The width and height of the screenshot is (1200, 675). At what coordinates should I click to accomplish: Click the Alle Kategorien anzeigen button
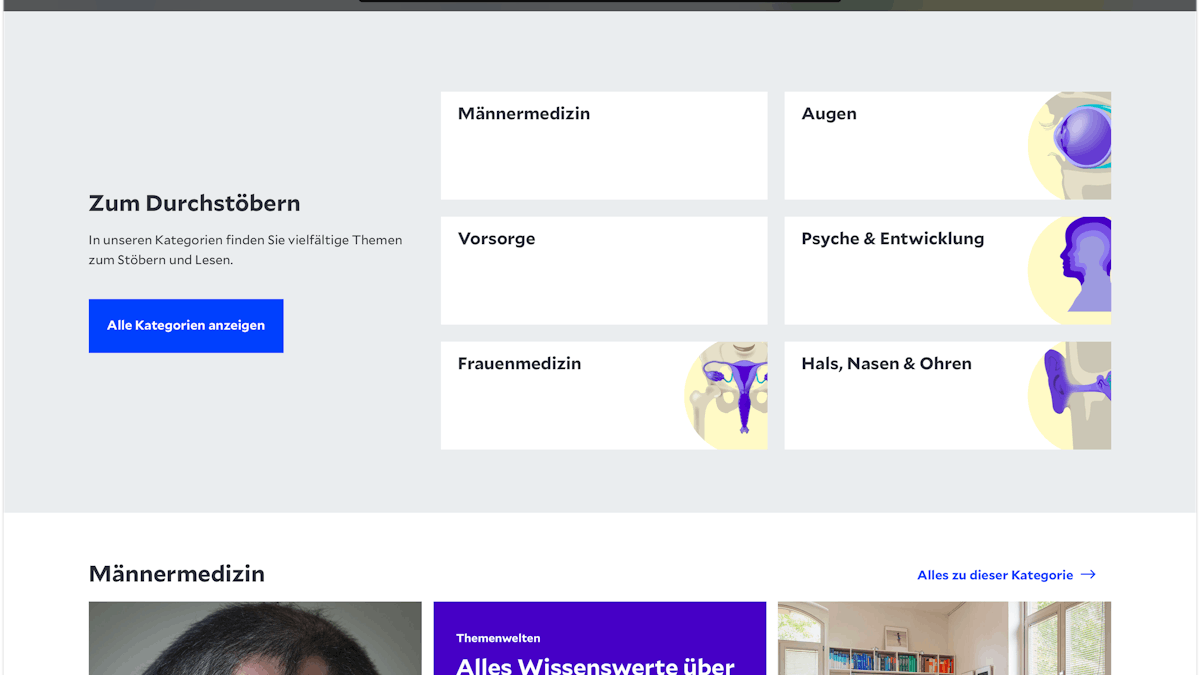click(x=186, y=325)
